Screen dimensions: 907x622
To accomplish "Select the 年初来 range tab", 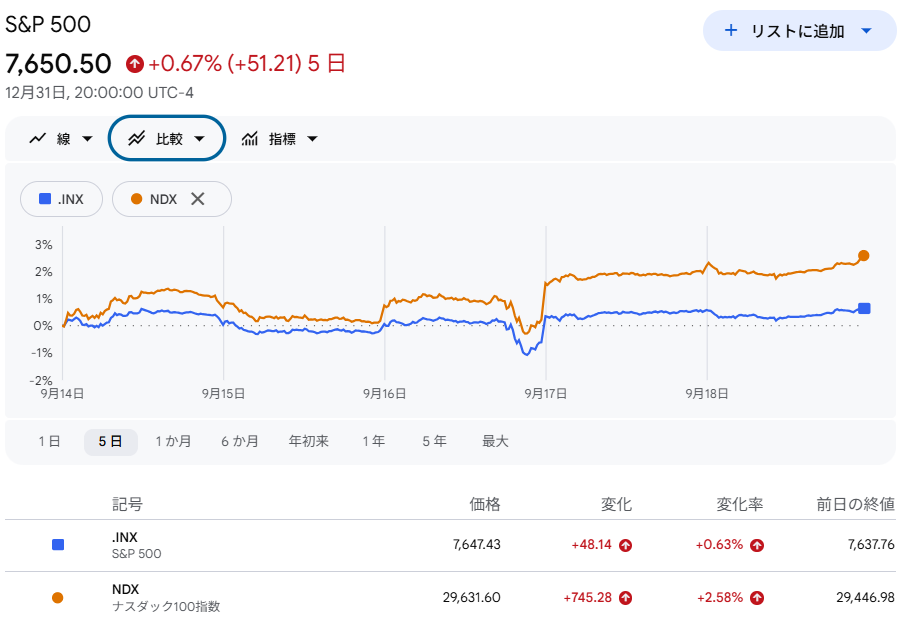I will [309, 442].
